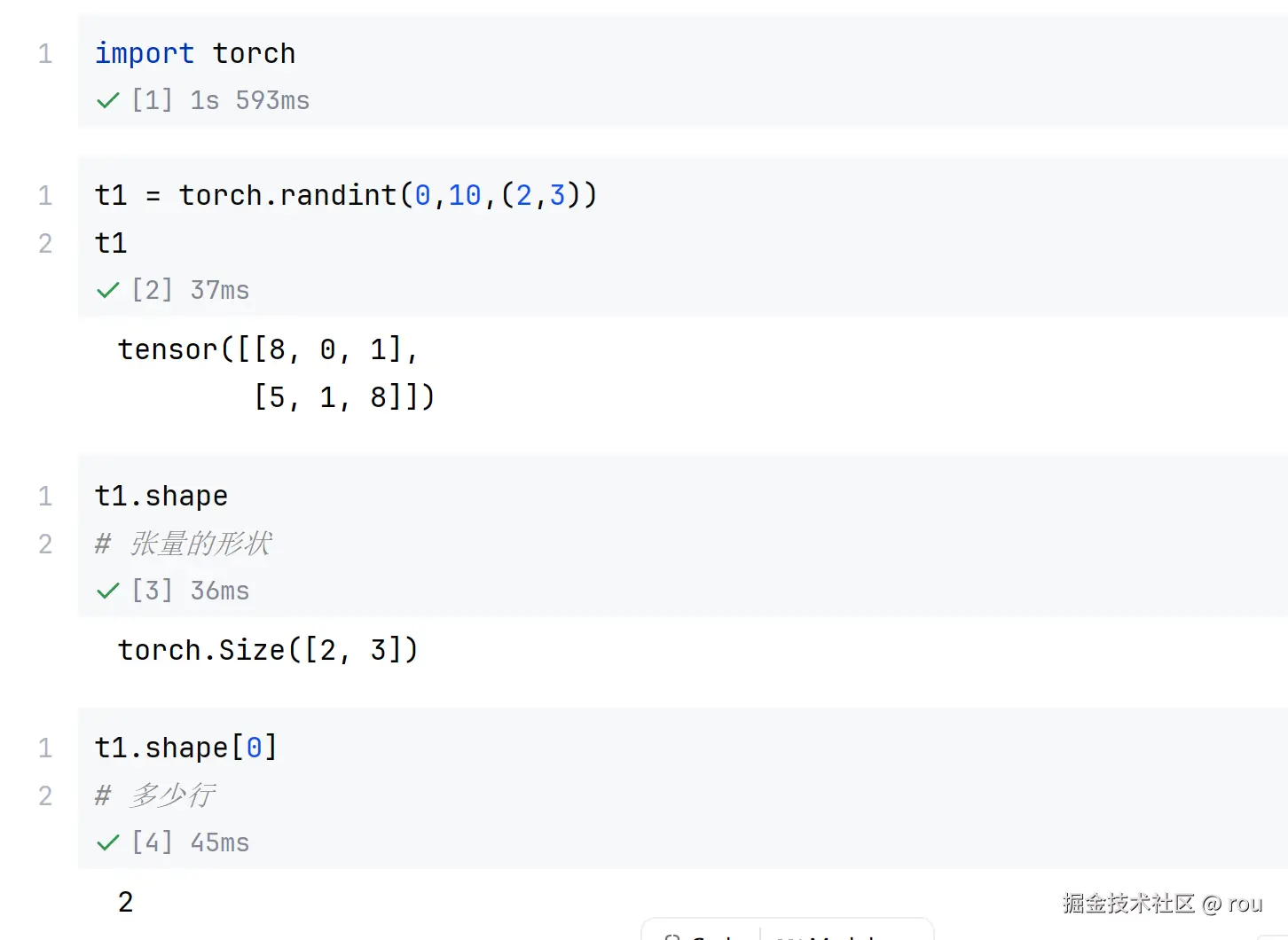
Task: Click the torch.randint code line
Action: (346, 195)
